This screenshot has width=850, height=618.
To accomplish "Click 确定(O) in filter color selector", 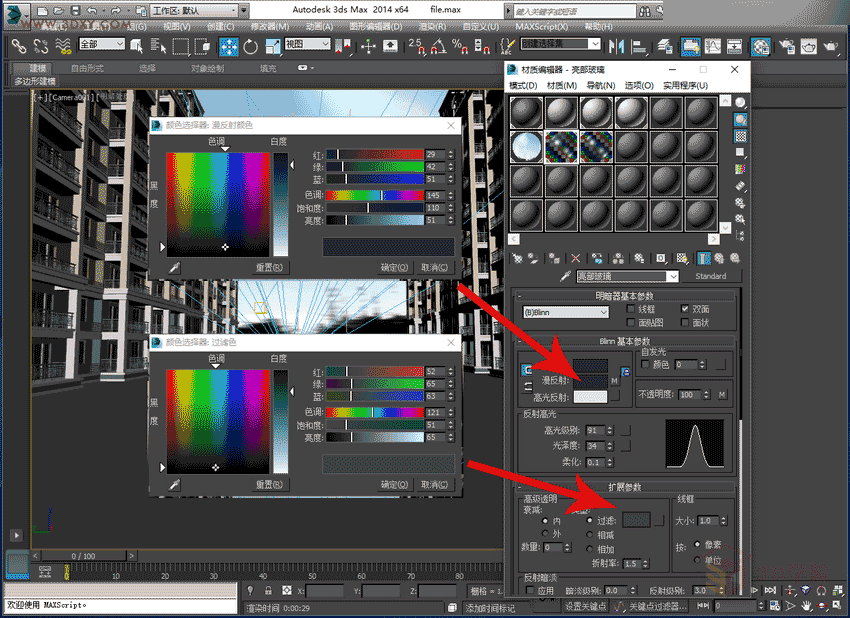I will 394,484.
